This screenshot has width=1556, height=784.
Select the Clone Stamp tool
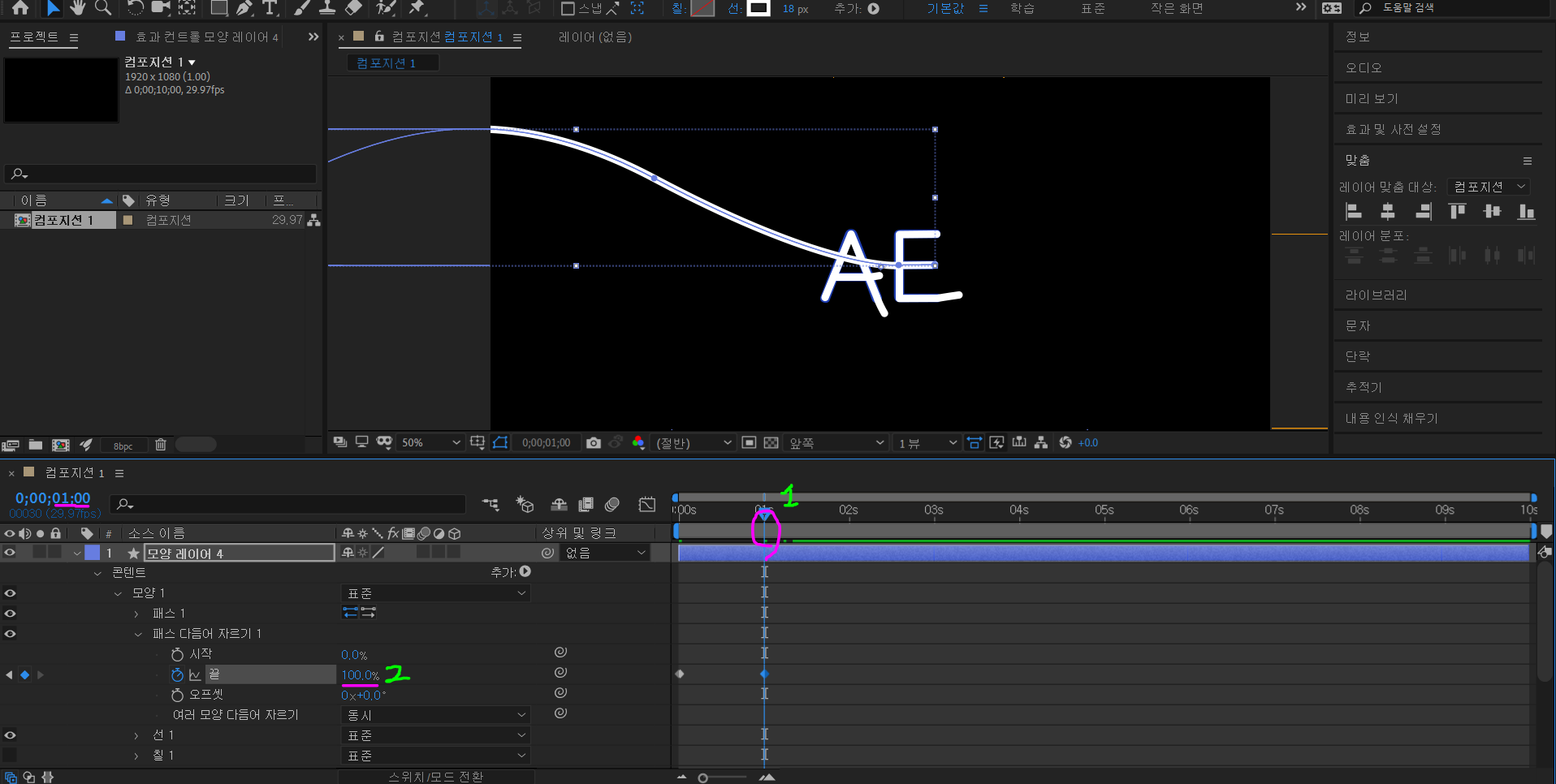click(327, 8)
